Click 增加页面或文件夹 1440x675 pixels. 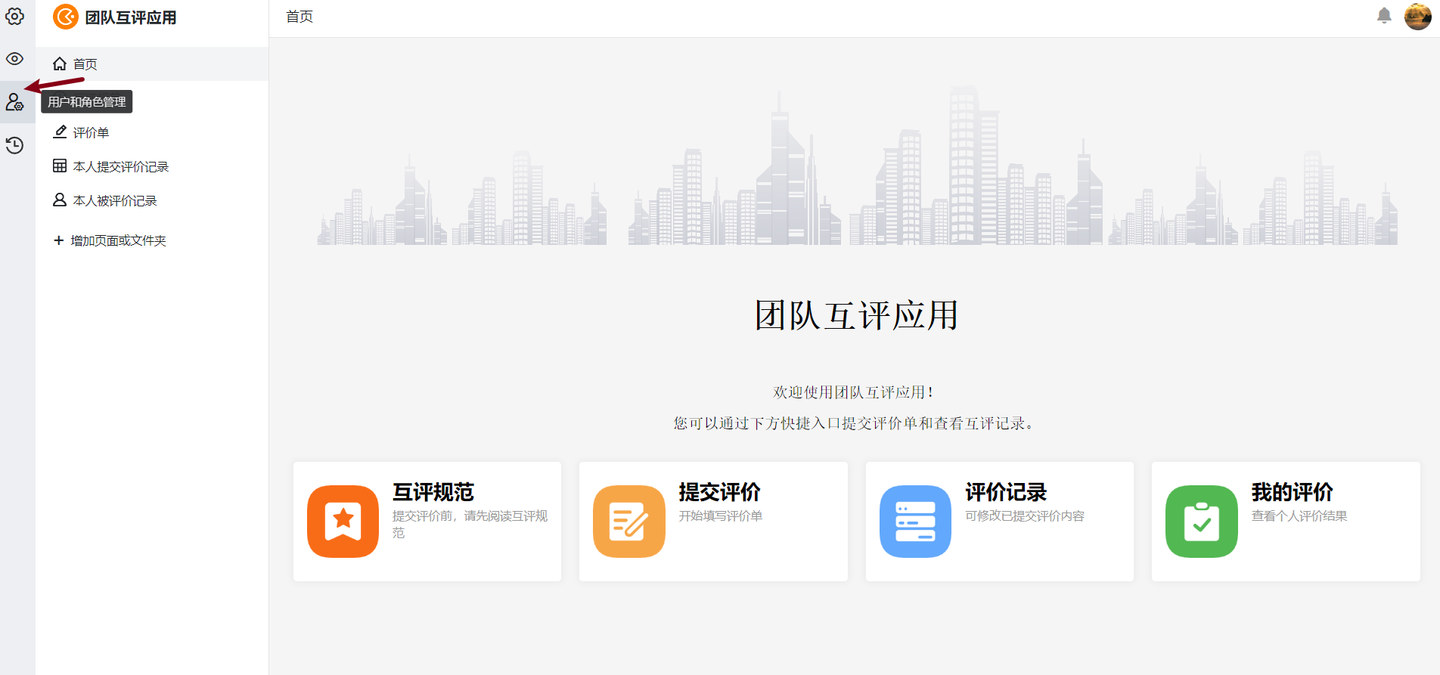point(110,241)
